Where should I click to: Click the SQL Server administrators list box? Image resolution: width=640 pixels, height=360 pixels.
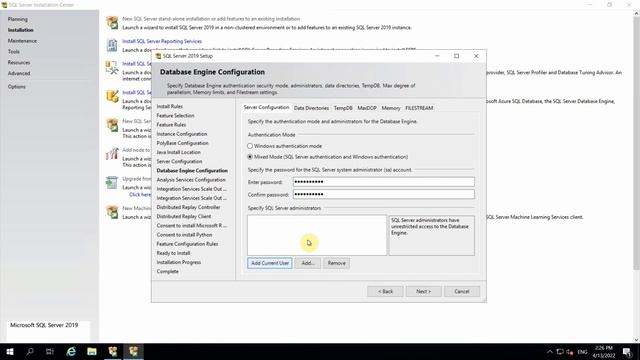pyautogui.click(x=317, y=235)
